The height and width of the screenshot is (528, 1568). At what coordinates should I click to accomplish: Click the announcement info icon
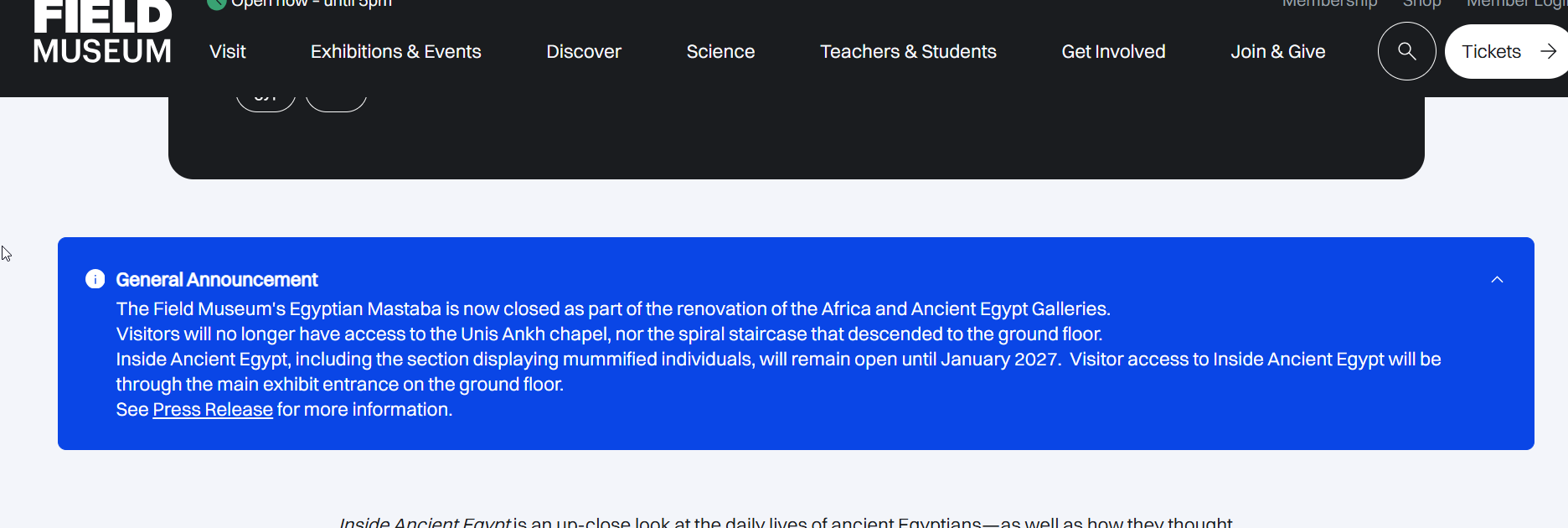coord(95,279)
